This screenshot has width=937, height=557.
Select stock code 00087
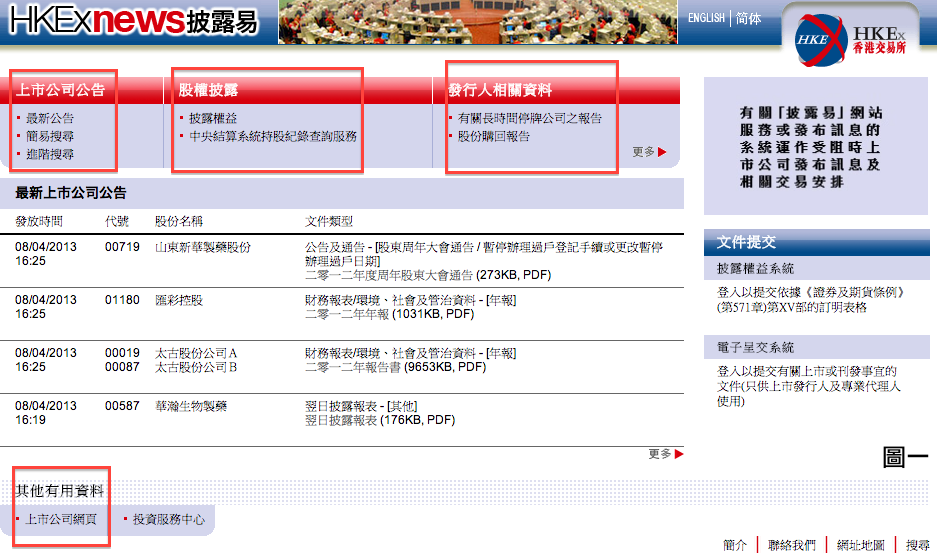[x=122, y=367]
